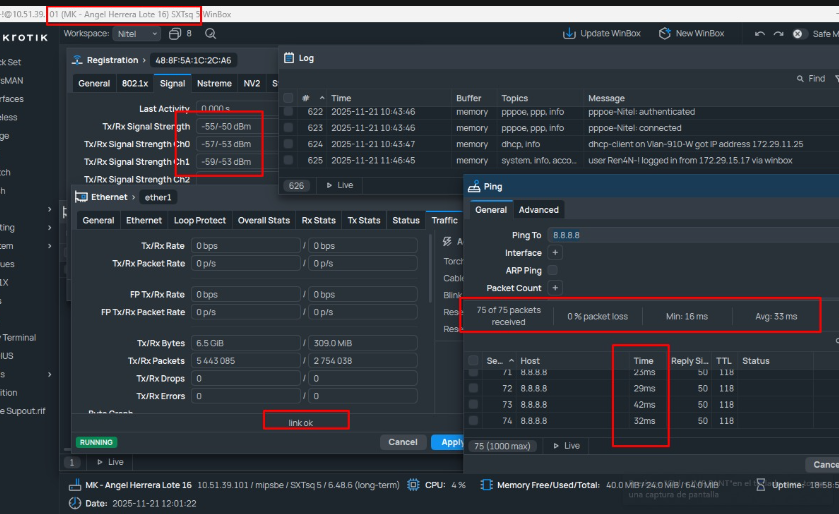Click the windows count icon beside workspace
The width and height of the screenshot is (839, 514).
point(175,34)
